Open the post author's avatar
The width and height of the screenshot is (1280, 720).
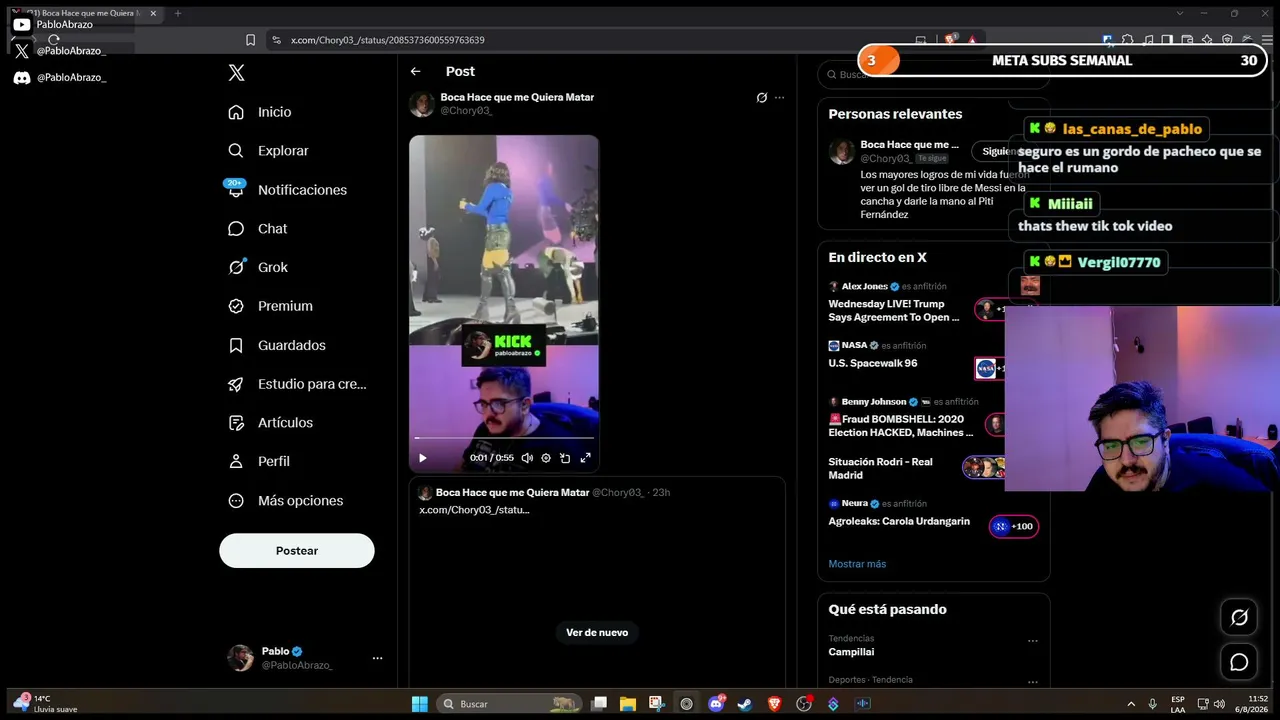coord(422,104)
